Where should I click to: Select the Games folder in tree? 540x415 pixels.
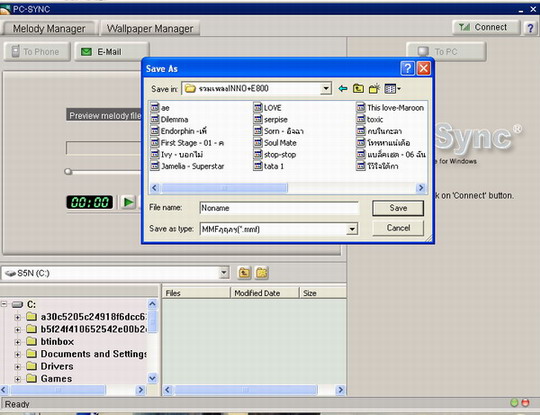click(56, 379)
